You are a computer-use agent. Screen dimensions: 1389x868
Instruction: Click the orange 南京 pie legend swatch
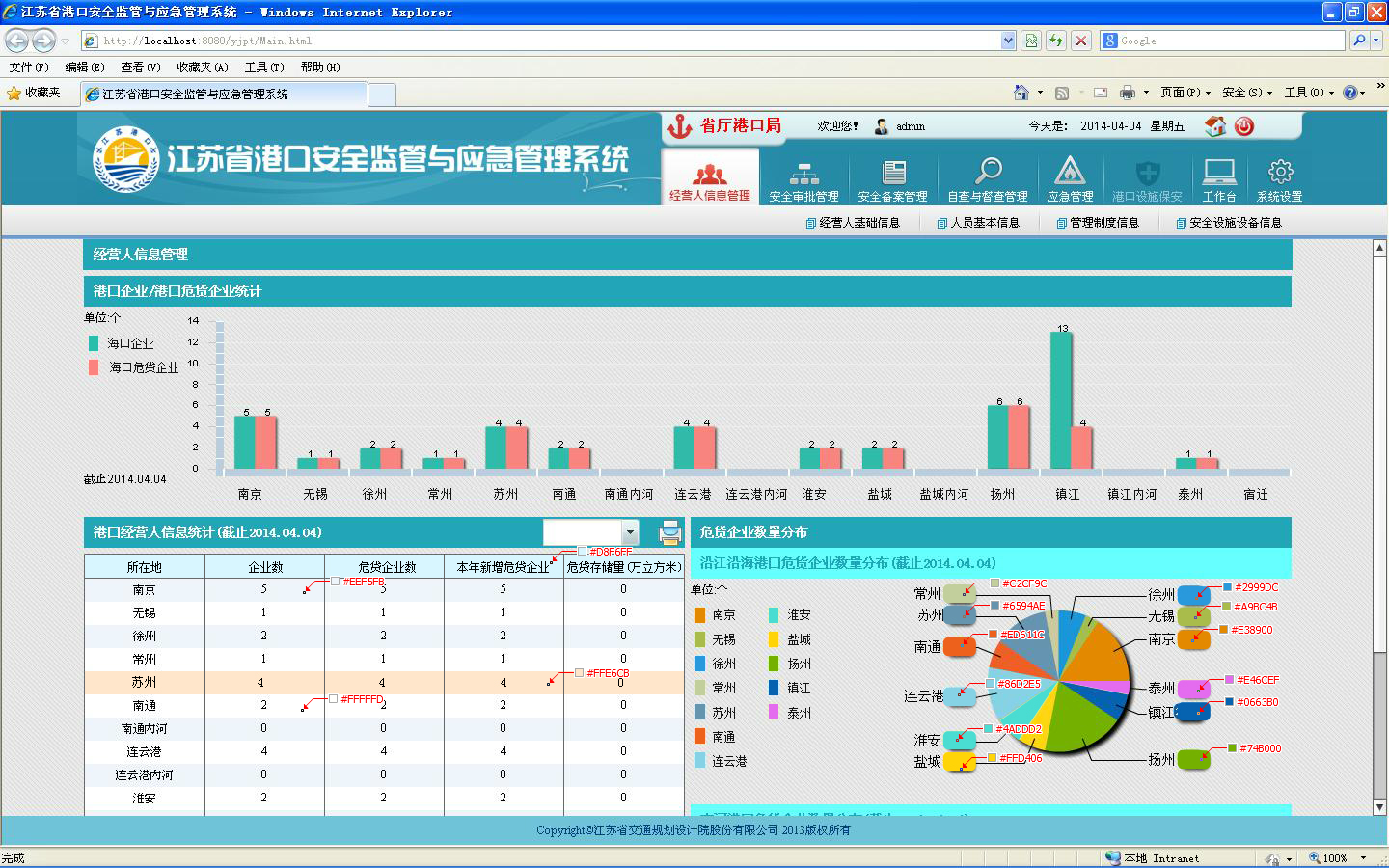click(700, 615)
